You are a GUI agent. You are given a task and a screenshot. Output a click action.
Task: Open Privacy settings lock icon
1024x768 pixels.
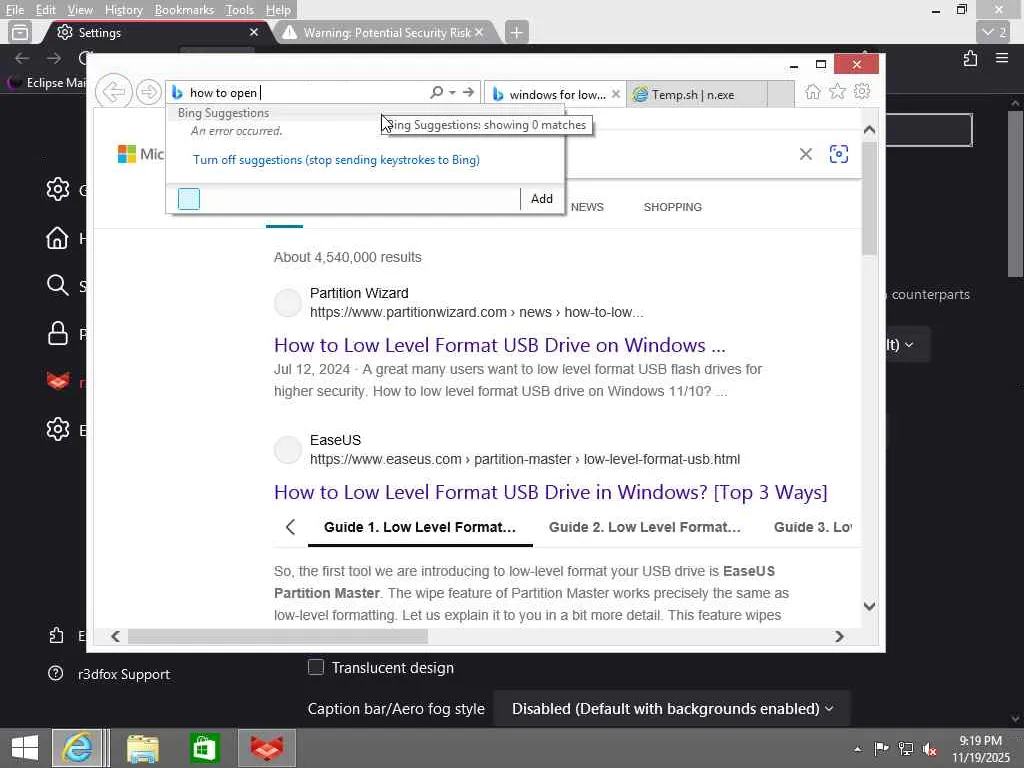tap(57, 334)
